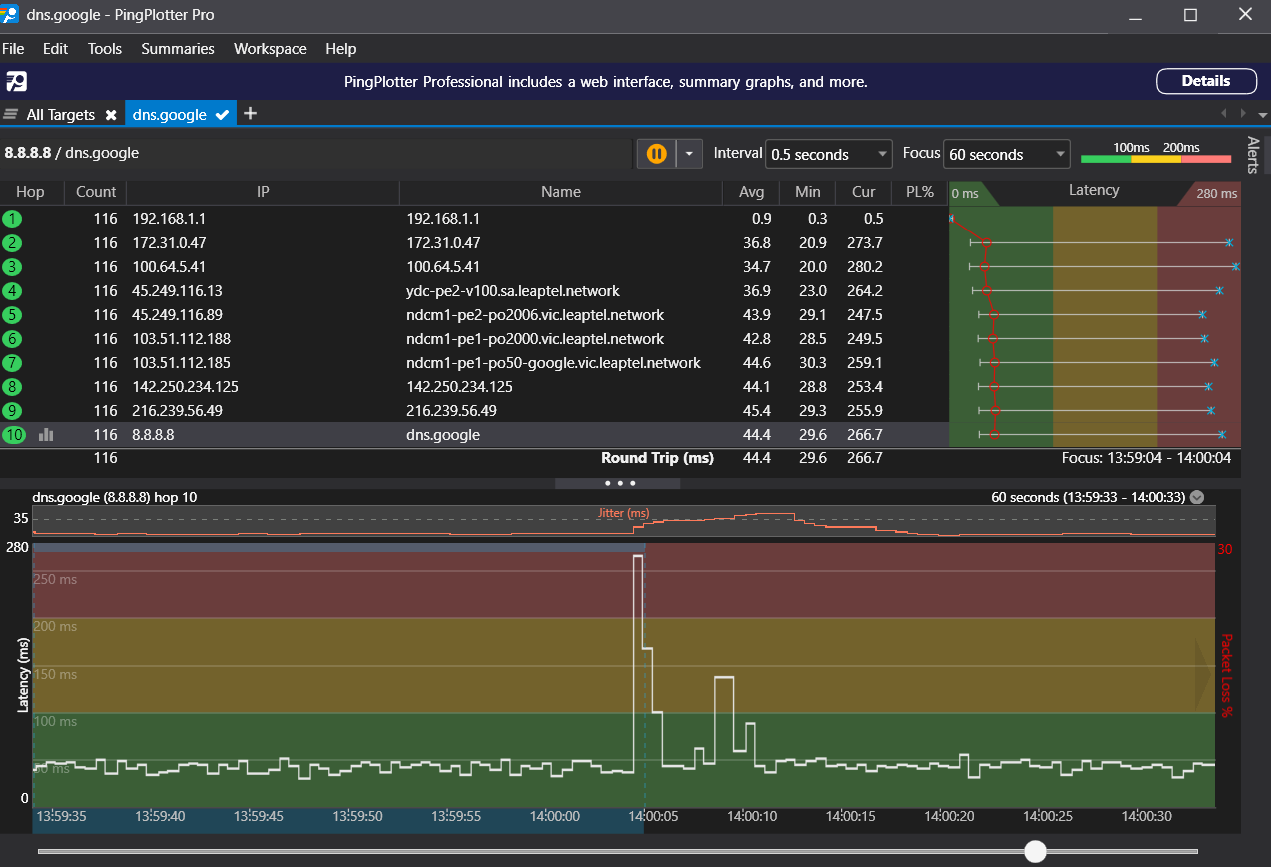Click the Details button in banner

point(1206,81)
